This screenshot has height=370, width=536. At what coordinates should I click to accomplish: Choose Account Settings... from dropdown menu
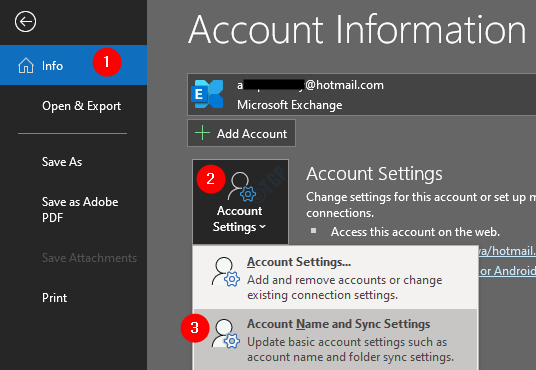click(335, 278)
